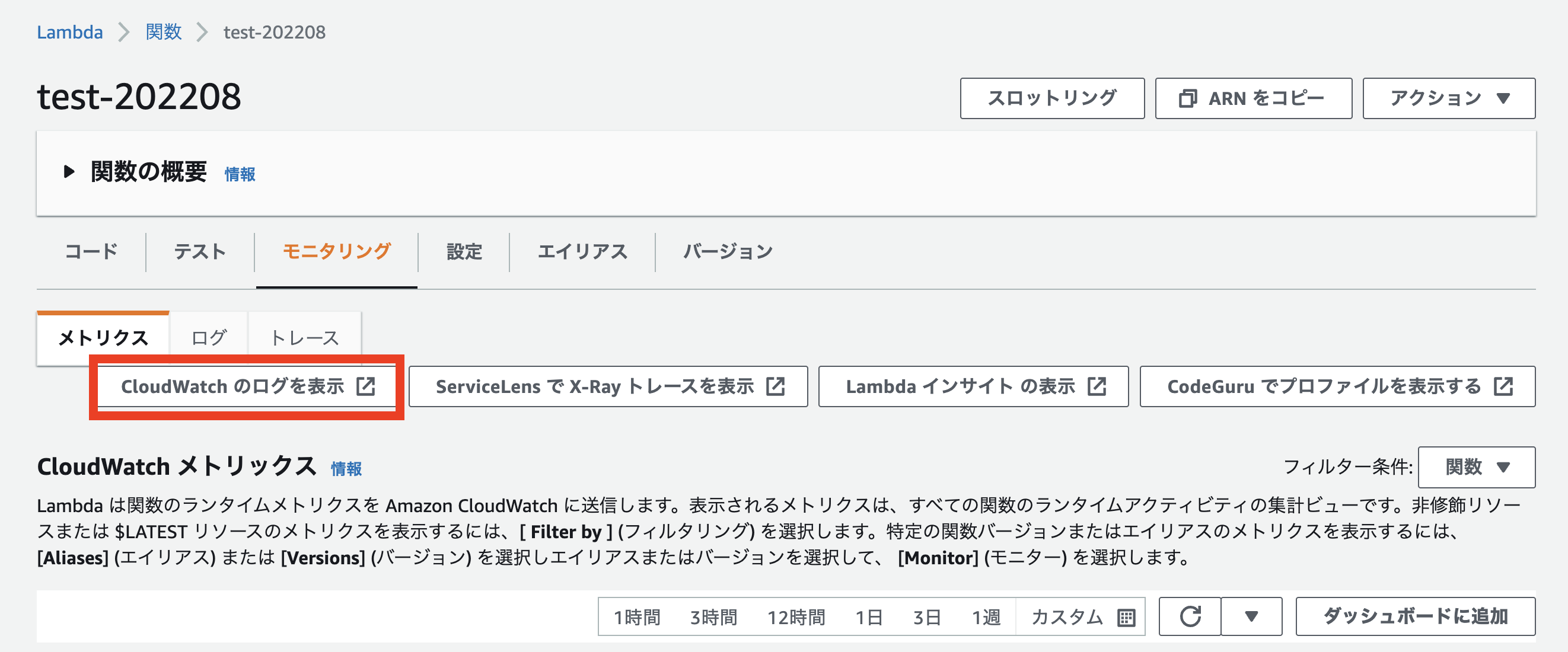Click the スロットリング button

[x=1053, y=97]
